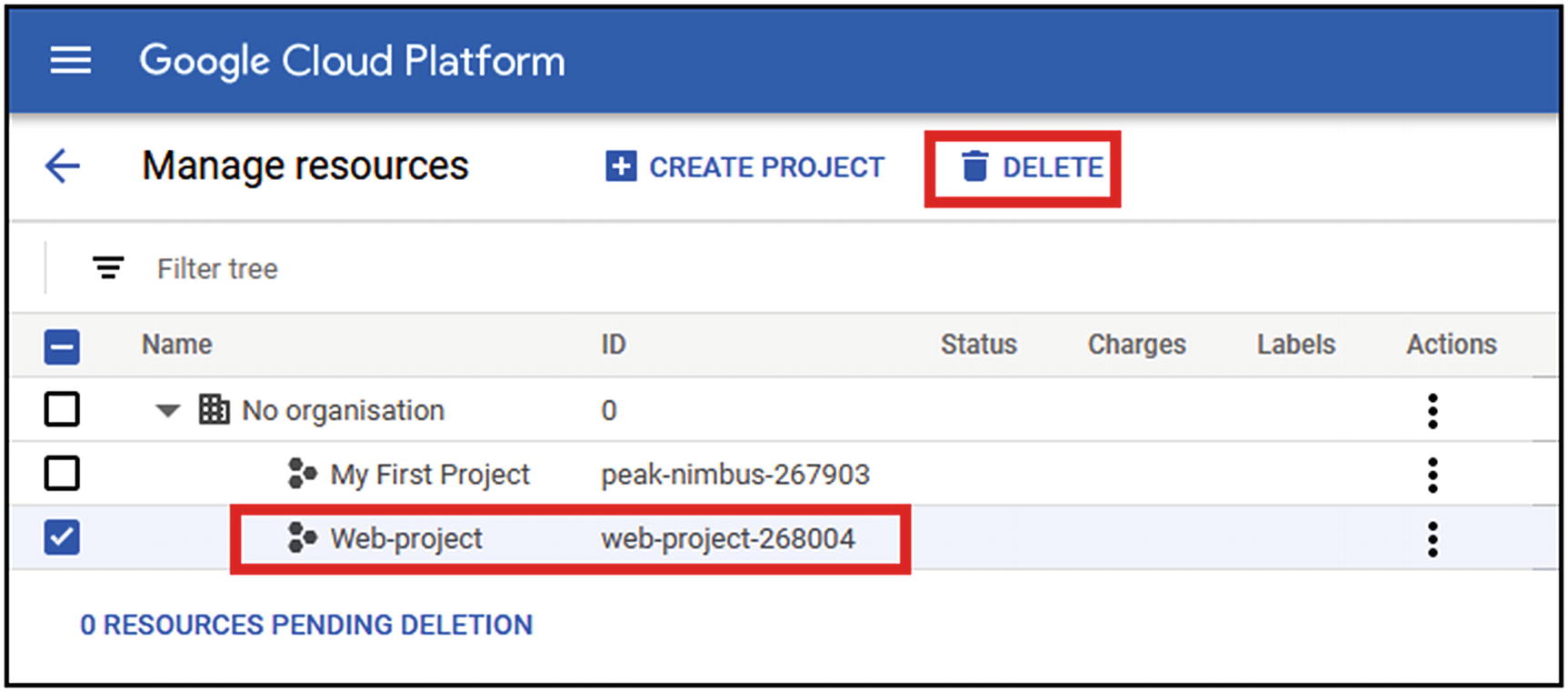This screenshot has height=692, width=1568.
Task: Click the Name column header
Action: point(176,345)
